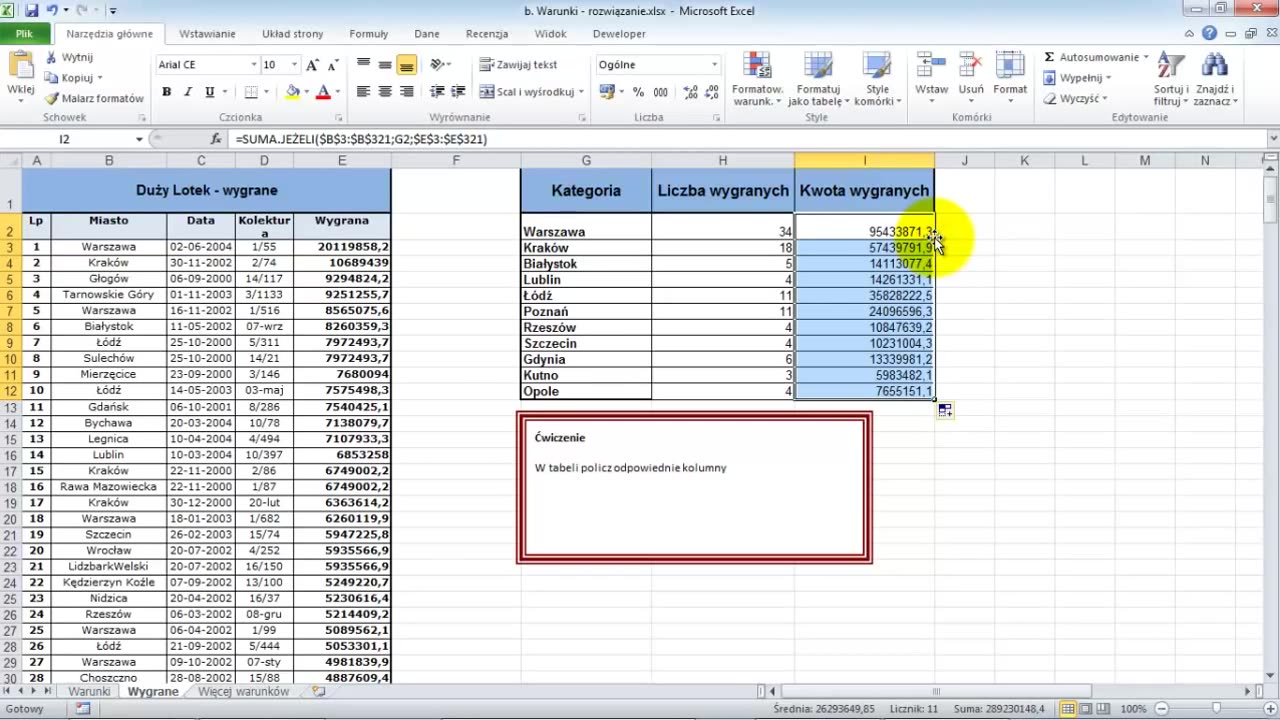Click the Usuń delete cells button
The image size is (1280, 720).
(x=971, y=78)
